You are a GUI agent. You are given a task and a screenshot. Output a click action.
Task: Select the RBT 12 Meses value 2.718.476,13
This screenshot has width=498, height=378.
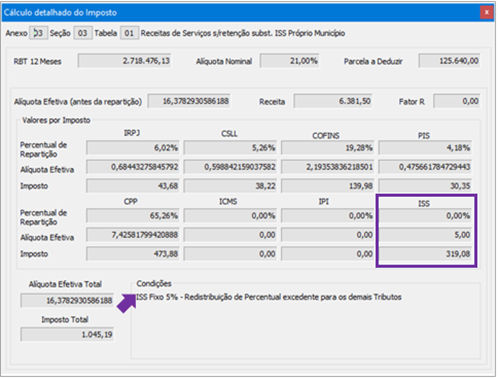point(124,61)
